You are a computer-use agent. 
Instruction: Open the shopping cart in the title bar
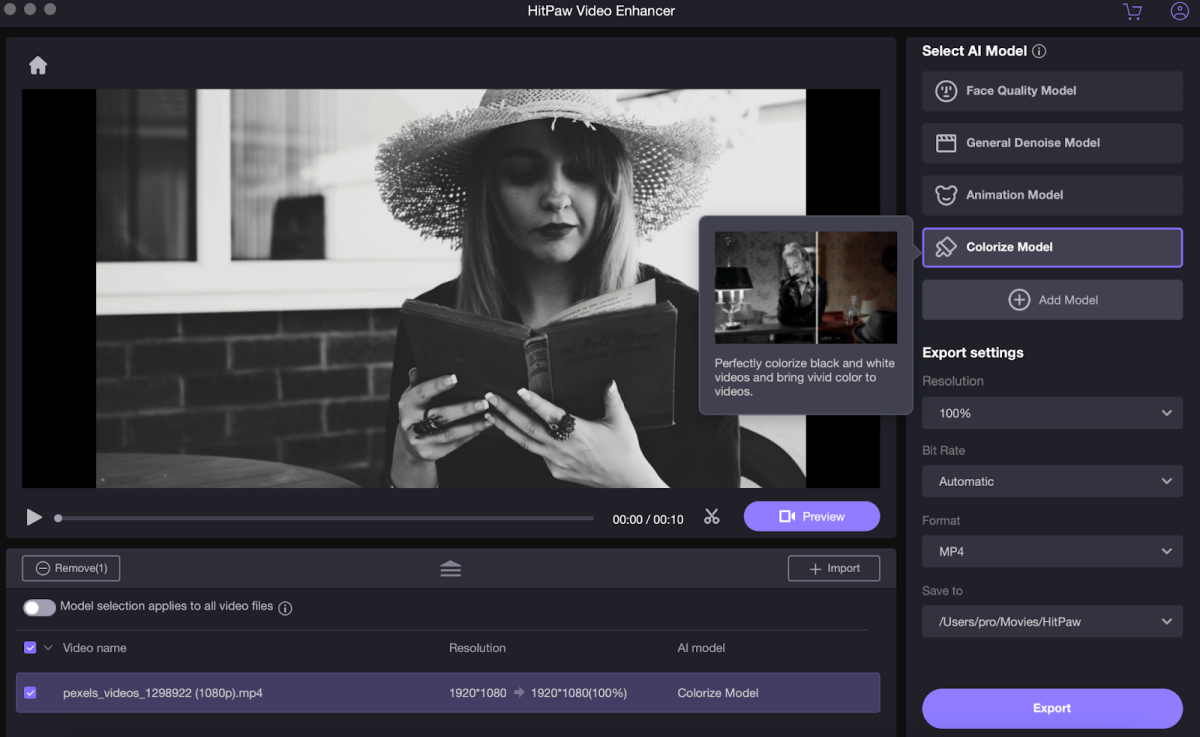[1131, 12]
